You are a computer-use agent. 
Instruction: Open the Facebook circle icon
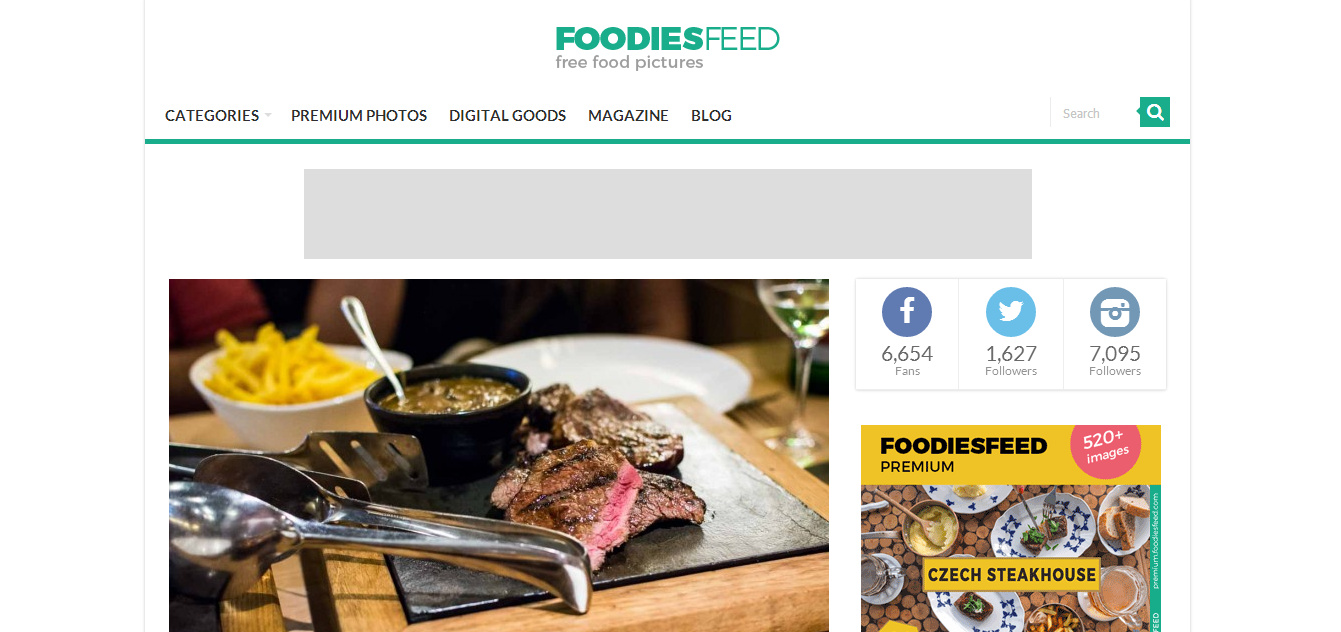point(907,312)
